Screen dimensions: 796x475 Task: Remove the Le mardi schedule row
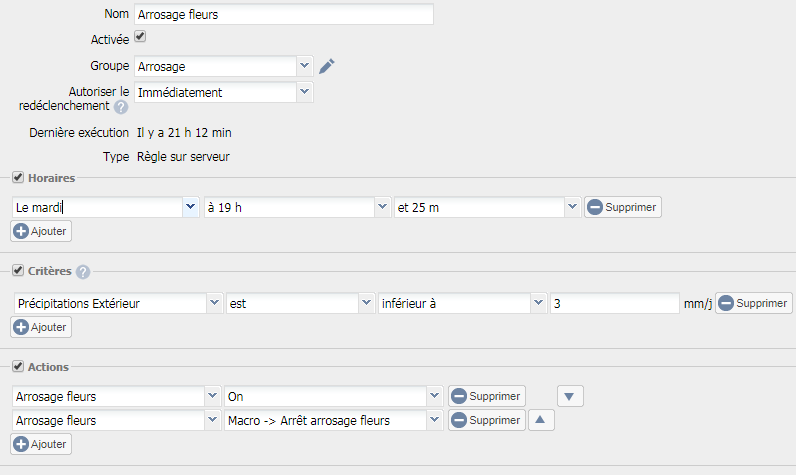coord(622,207)
